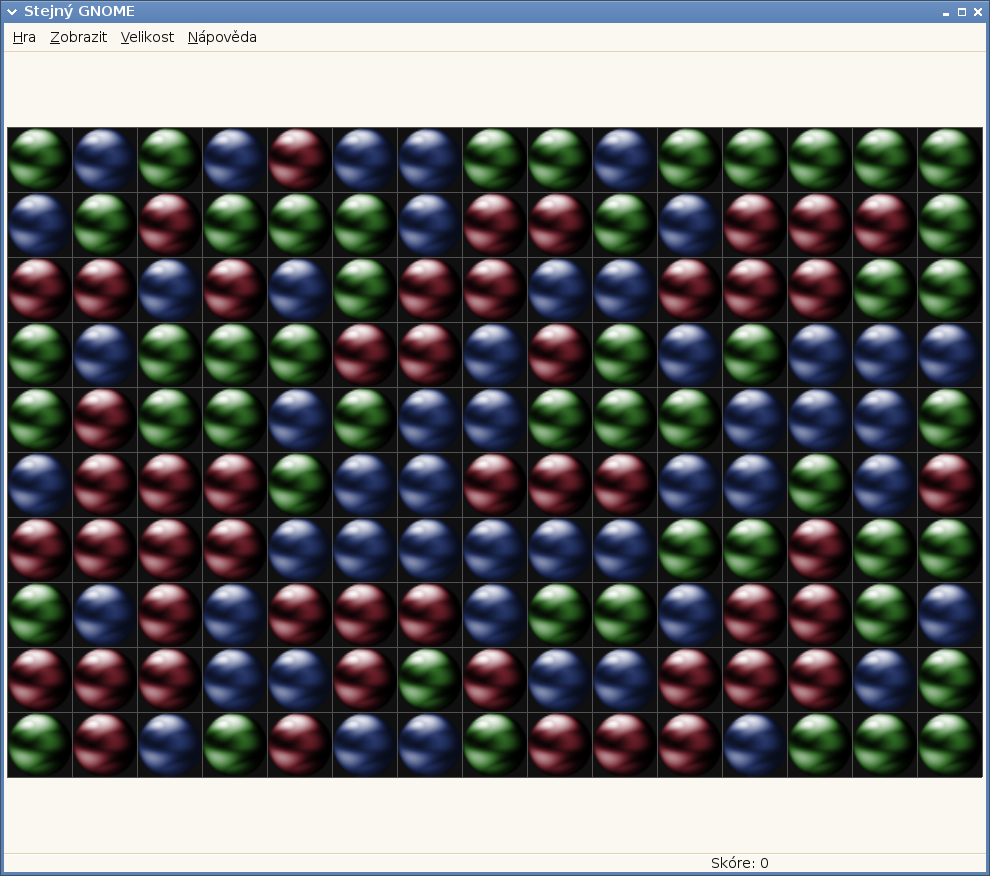Open the Nápověda menu
This screenshot has width=990, height=876.
point(222,37)
